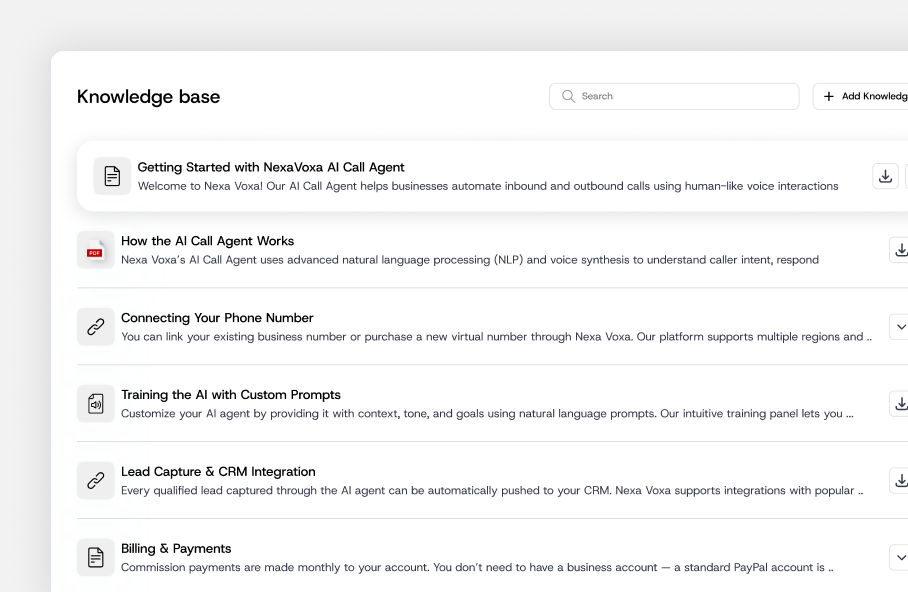This screenshot has height=592, width=908.
Task: Click description starting 'You can link your existing'
Action: tap(496, 337)
